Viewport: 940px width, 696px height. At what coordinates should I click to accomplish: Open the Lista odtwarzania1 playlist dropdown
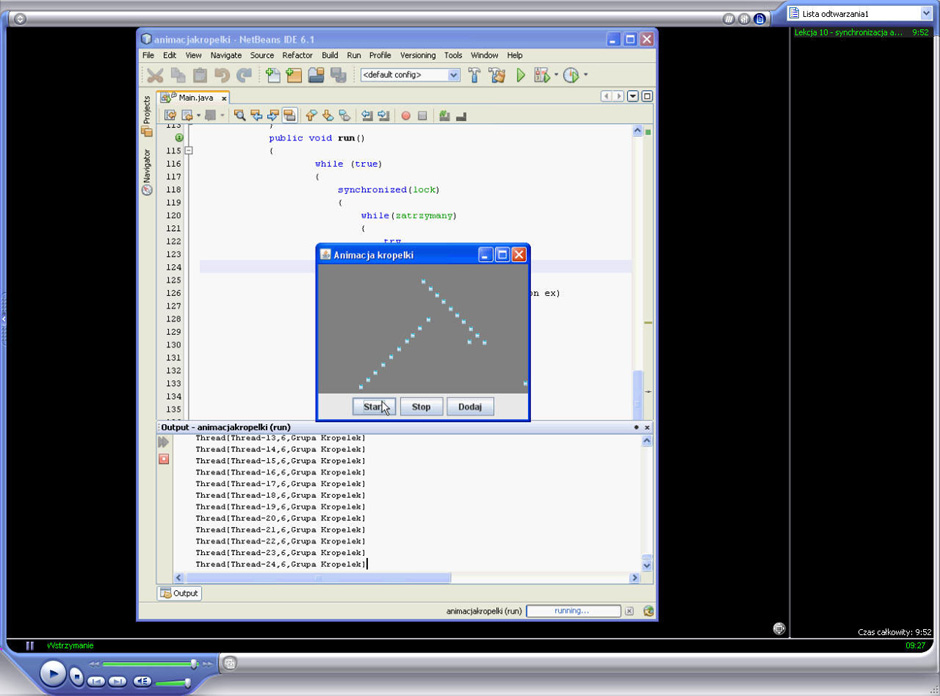point(926,14)
